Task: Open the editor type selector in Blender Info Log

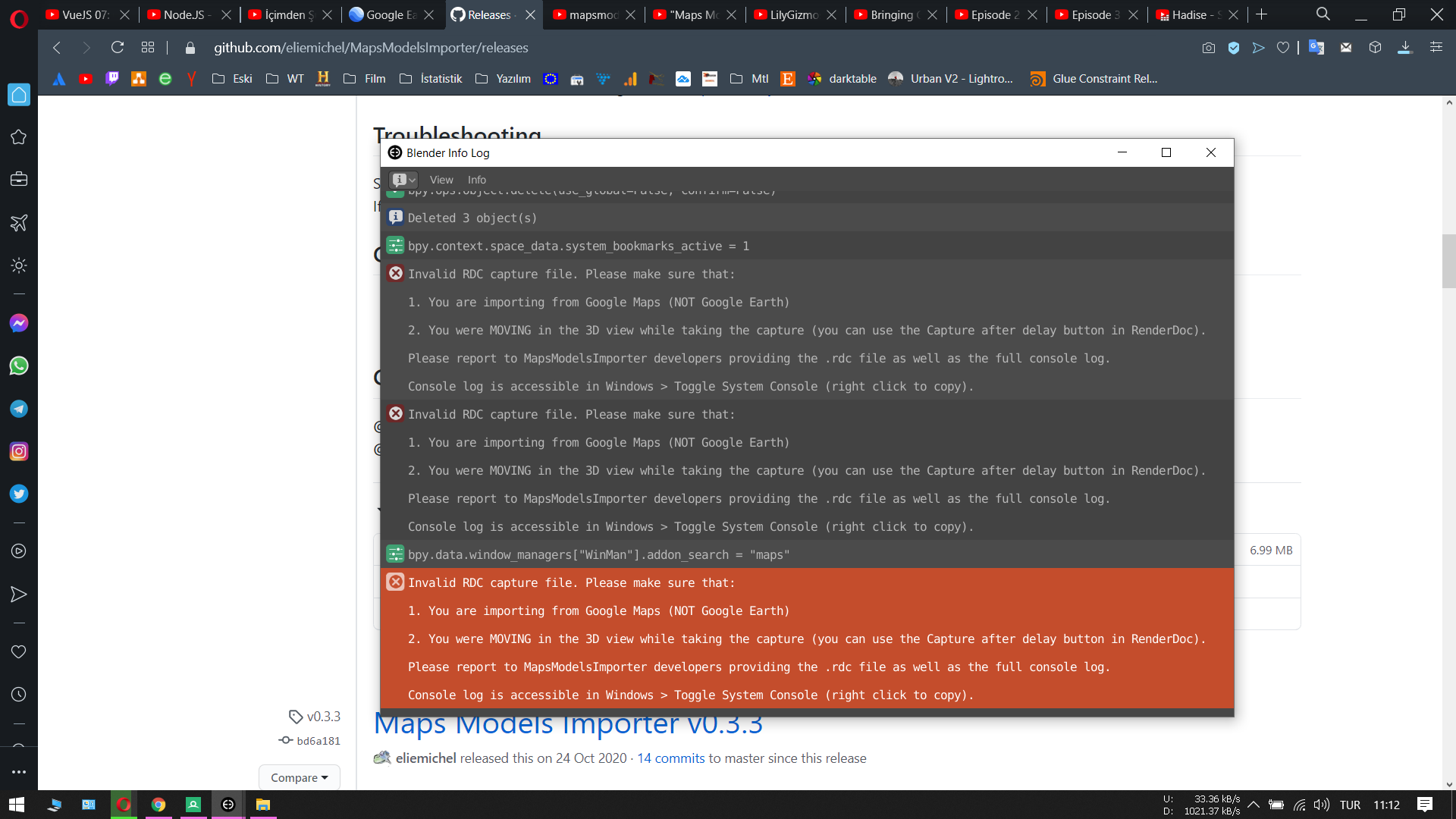Action: (398, 180)
